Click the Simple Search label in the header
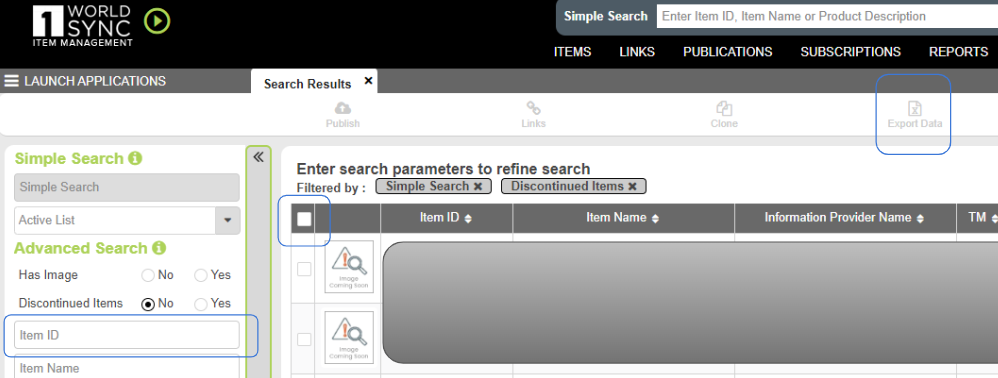998x378 pixels. tap(605, 17)
